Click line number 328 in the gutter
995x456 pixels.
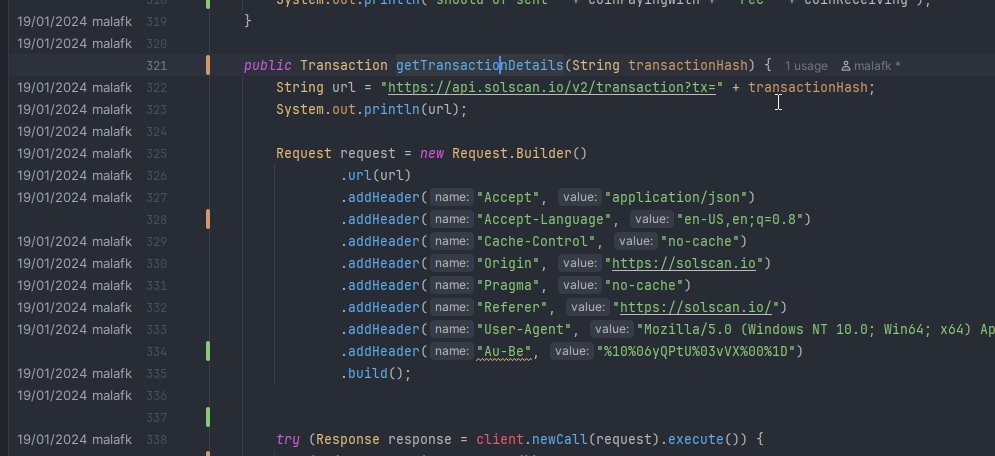[x=156, y=220]
